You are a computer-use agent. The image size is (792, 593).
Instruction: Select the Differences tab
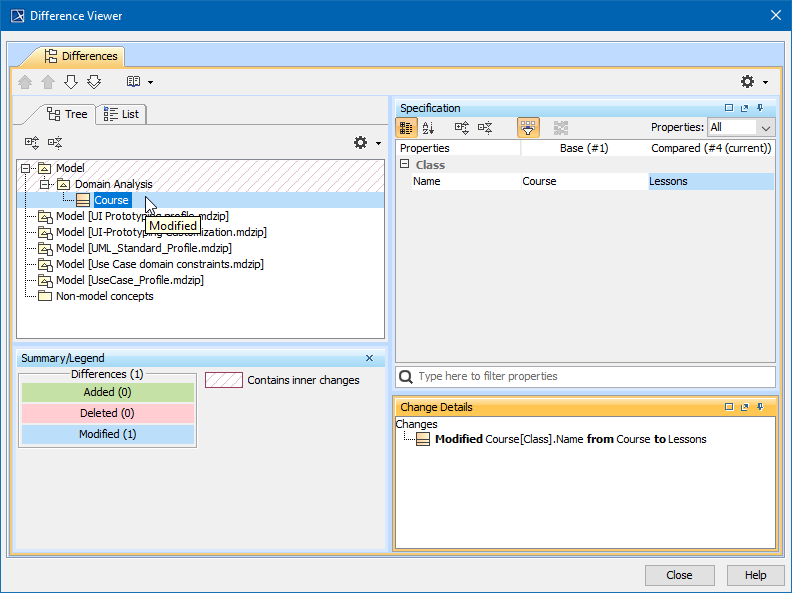tap(81, 56)
